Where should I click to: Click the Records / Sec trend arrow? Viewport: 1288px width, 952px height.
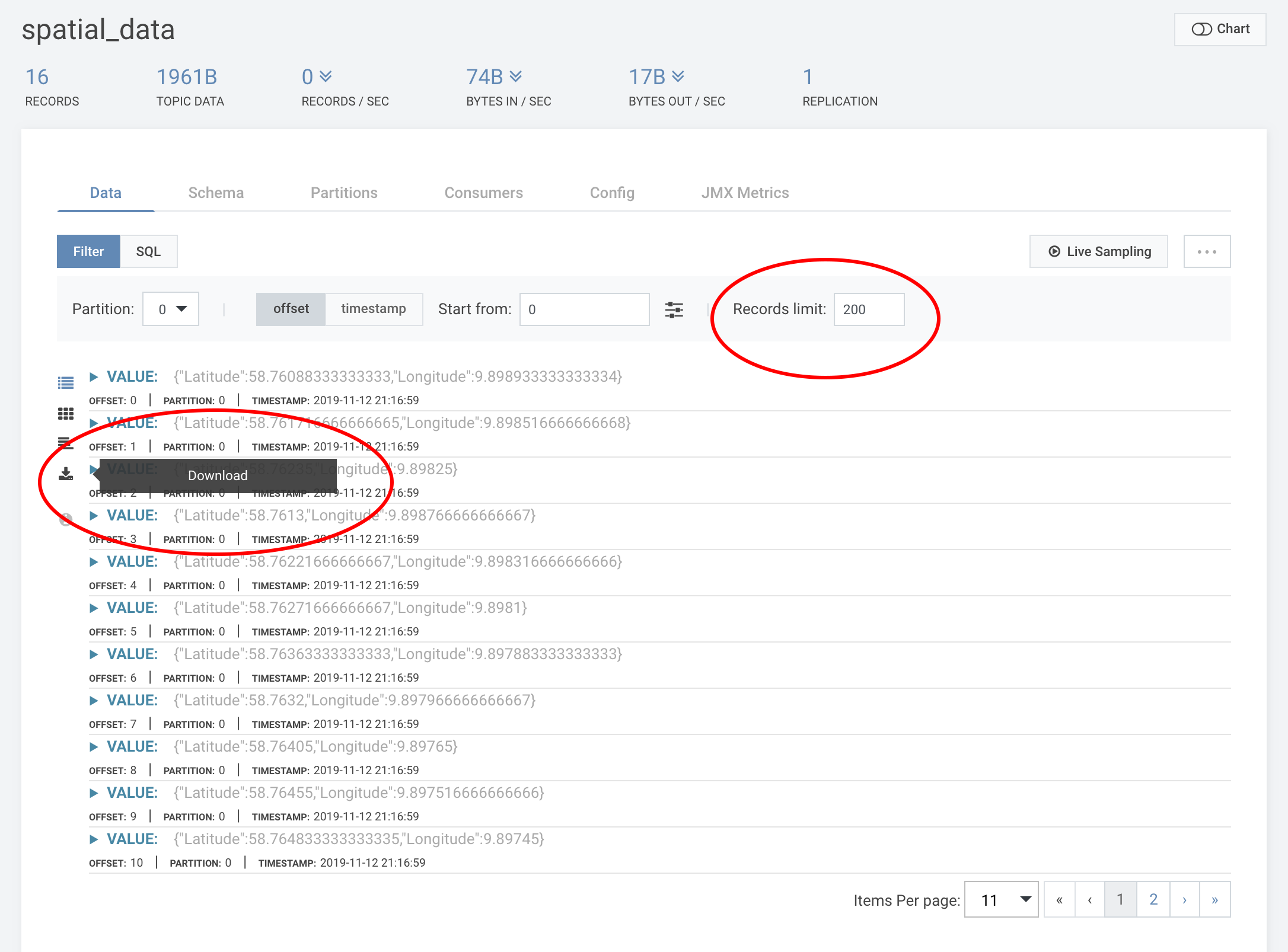326,76
